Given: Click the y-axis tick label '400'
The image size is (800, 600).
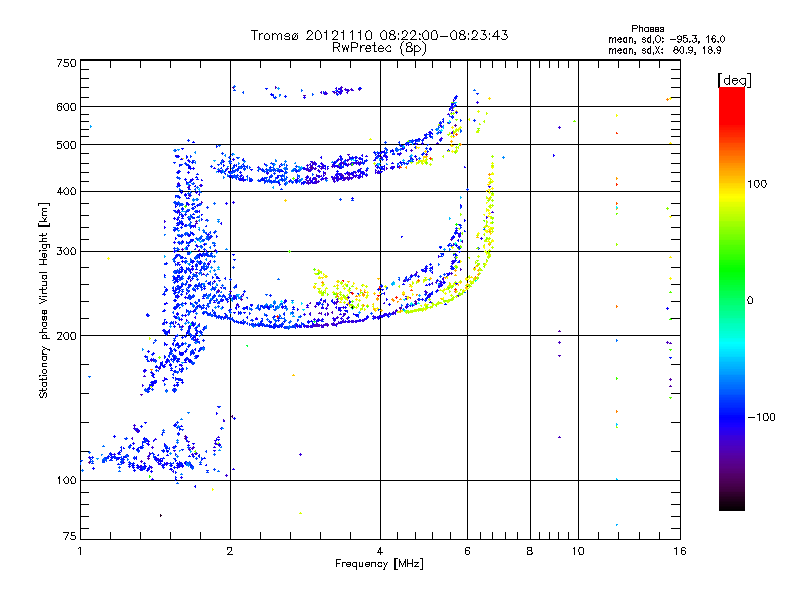Looking at the screenshot, I should coord(66,192).
